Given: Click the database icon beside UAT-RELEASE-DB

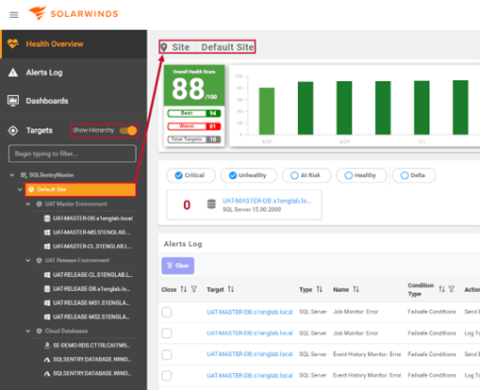Looking at the screenshot, I should pos(47,289).
